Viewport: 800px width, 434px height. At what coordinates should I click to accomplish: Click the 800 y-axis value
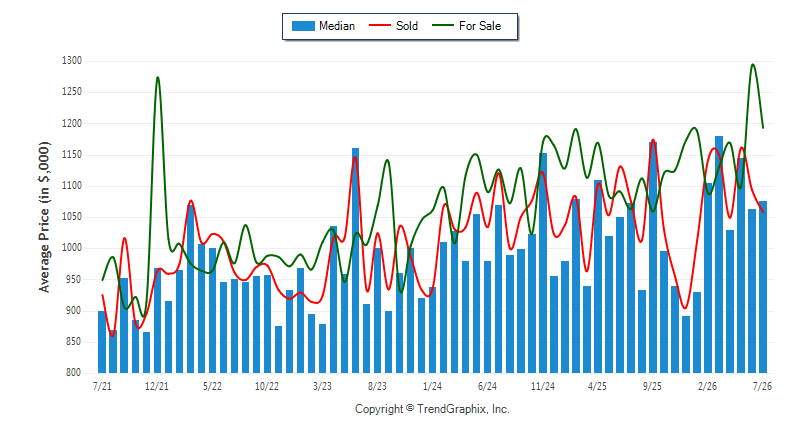click(74, 372)
